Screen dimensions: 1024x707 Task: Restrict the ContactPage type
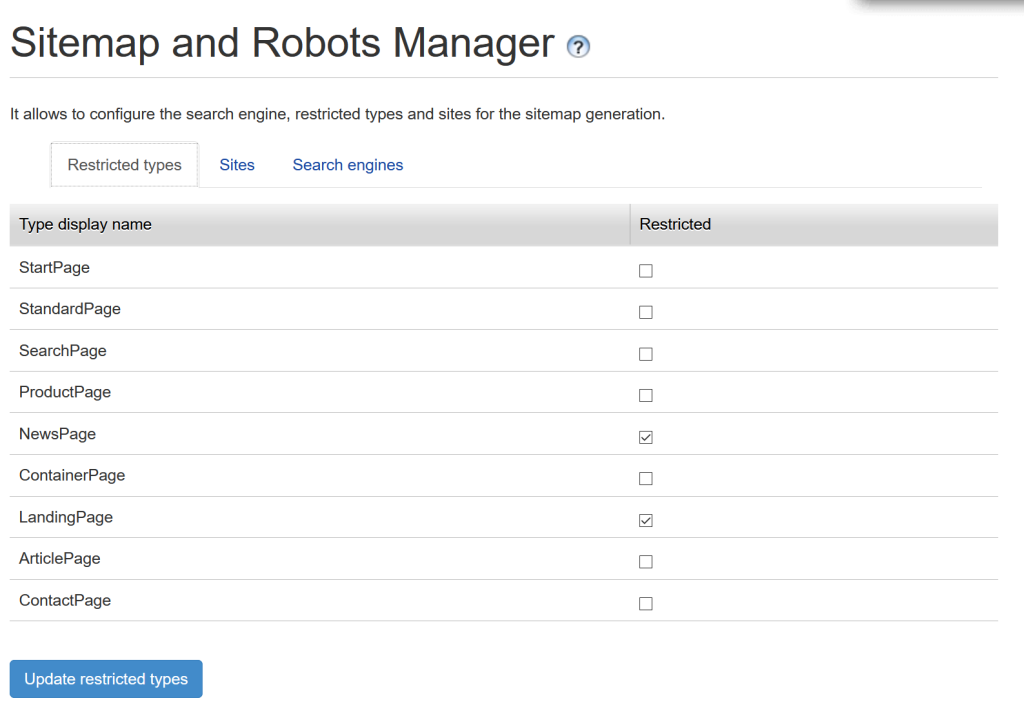click(x=645, y=603)
